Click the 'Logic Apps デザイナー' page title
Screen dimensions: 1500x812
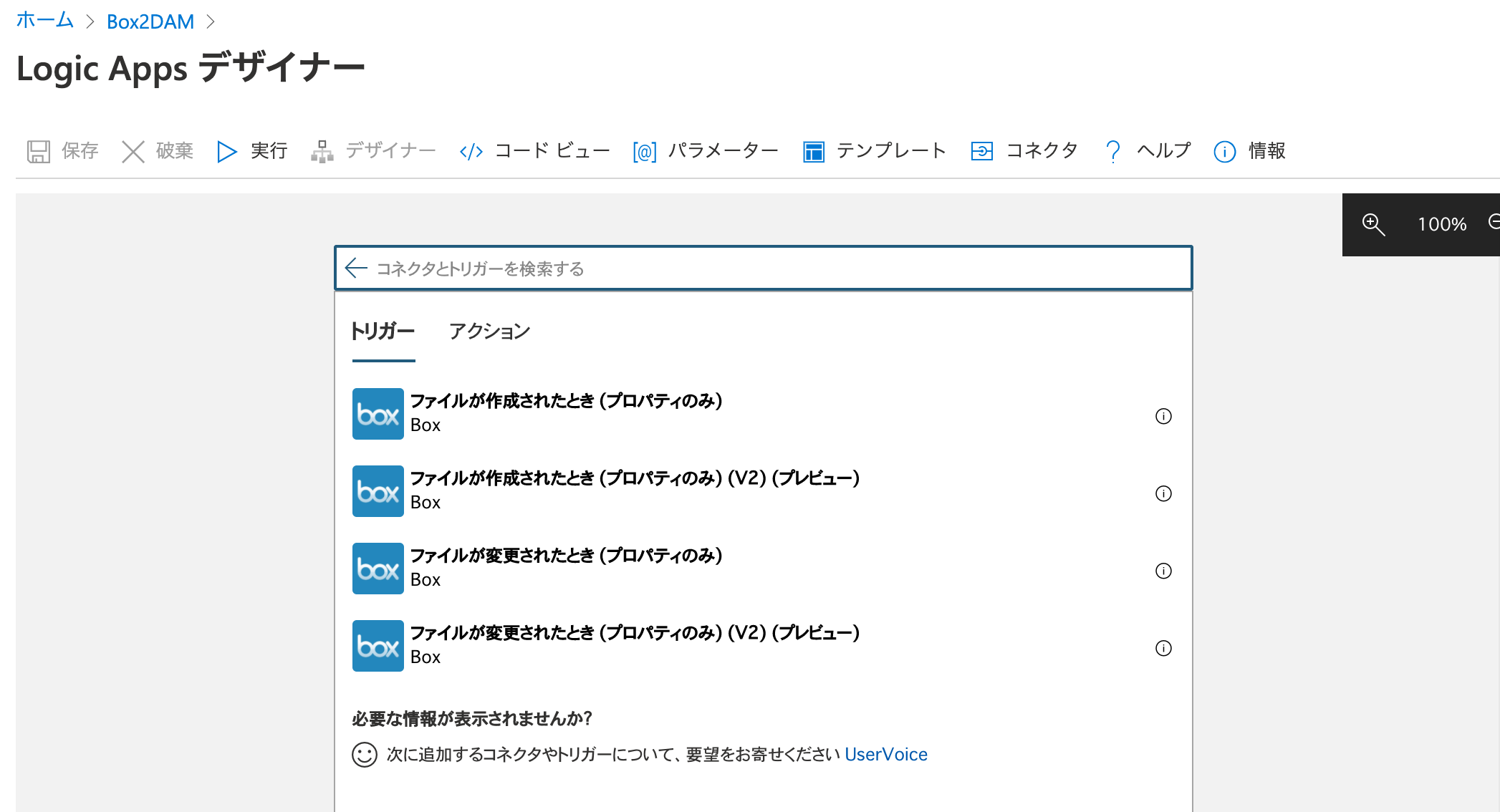[191, 69]
